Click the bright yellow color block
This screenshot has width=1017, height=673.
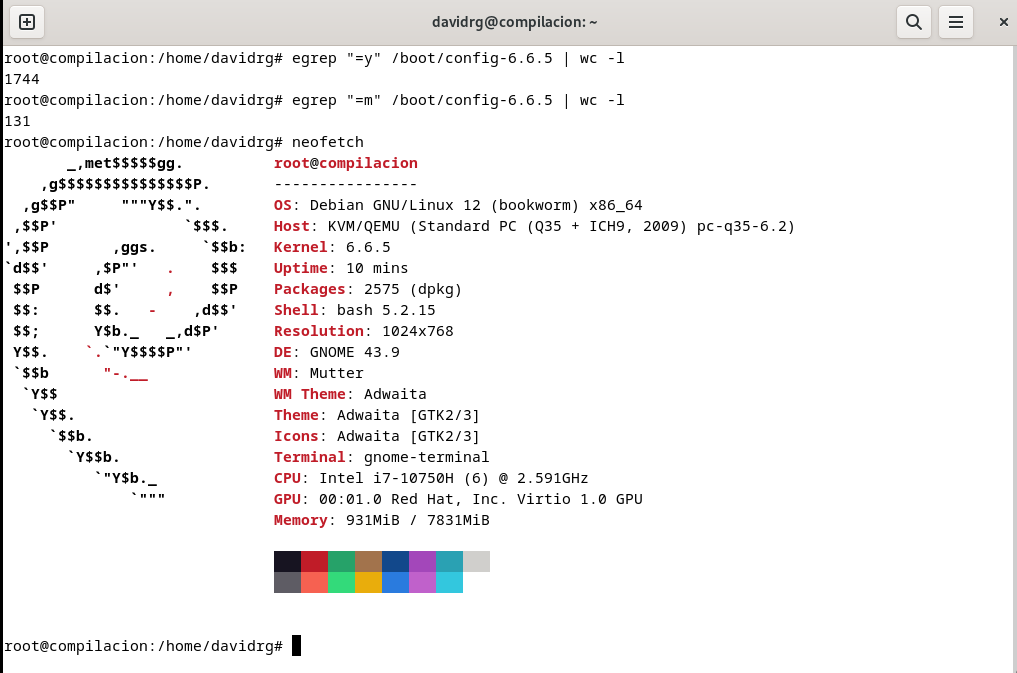[x=368, y=582]
